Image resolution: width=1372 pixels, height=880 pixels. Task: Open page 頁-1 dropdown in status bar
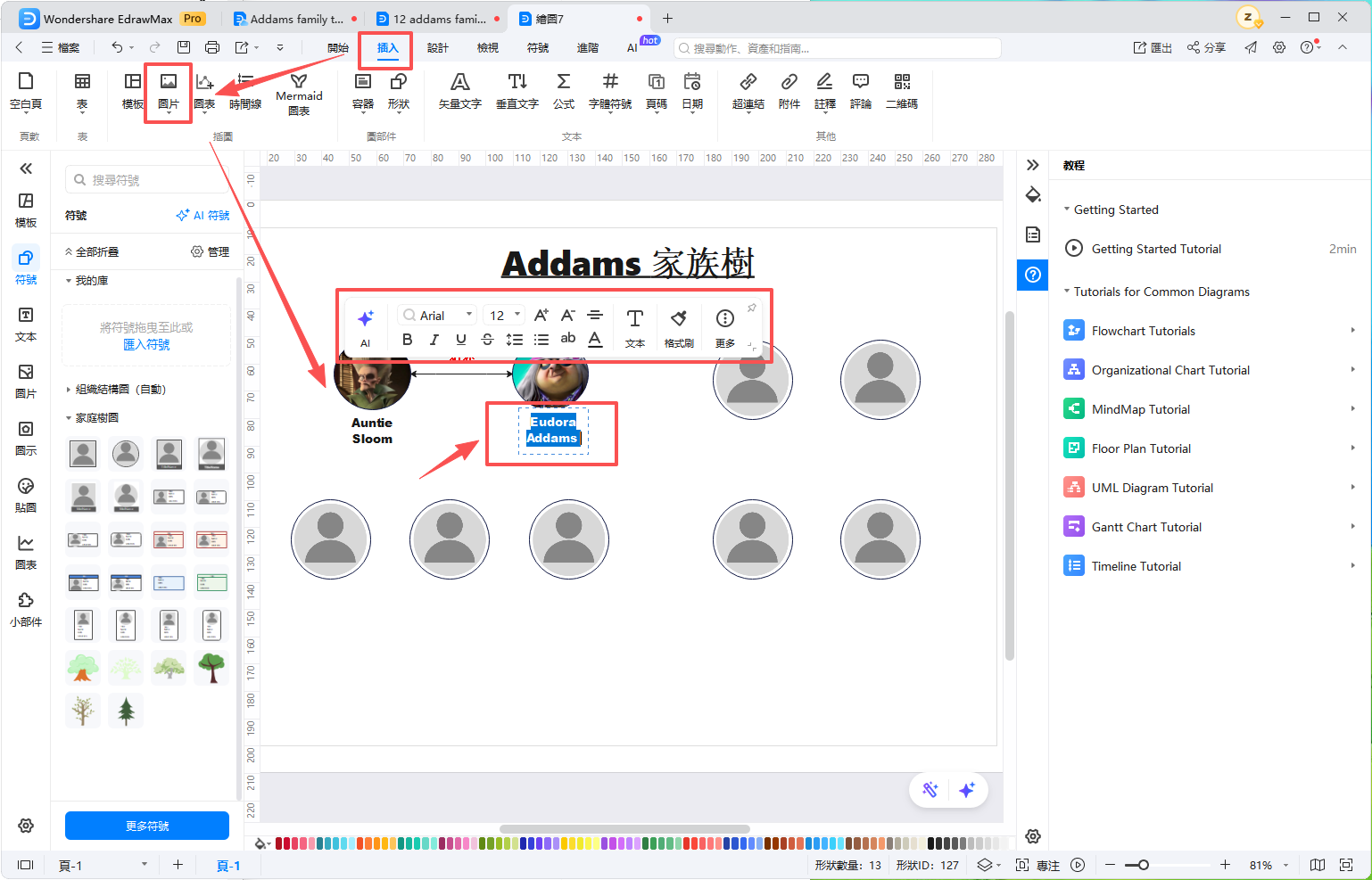(144, 865)
